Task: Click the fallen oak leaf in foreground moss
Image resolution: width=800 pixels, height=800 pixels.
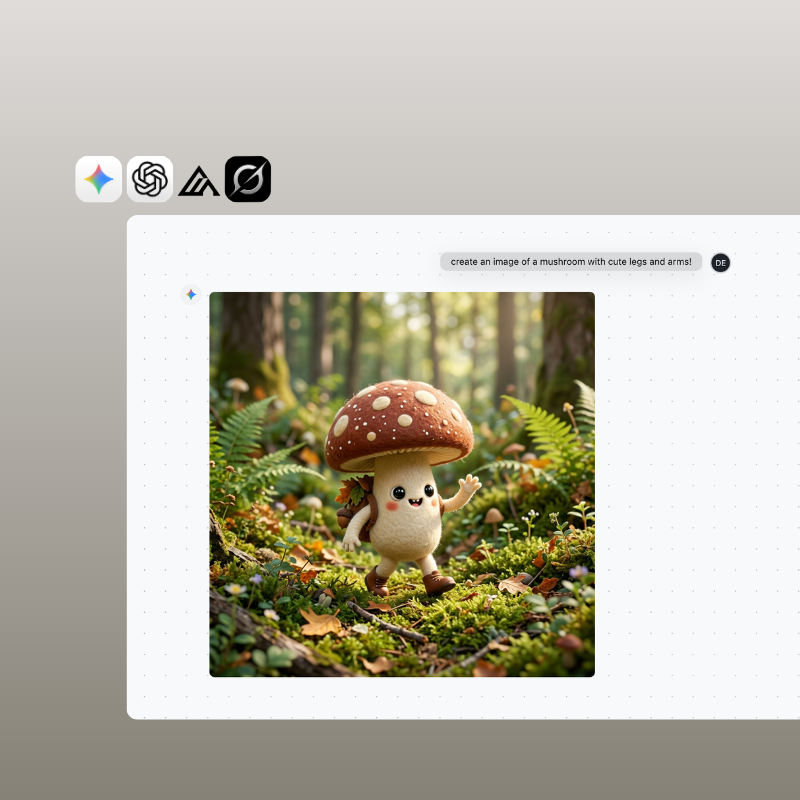Action: pos(321,622)
